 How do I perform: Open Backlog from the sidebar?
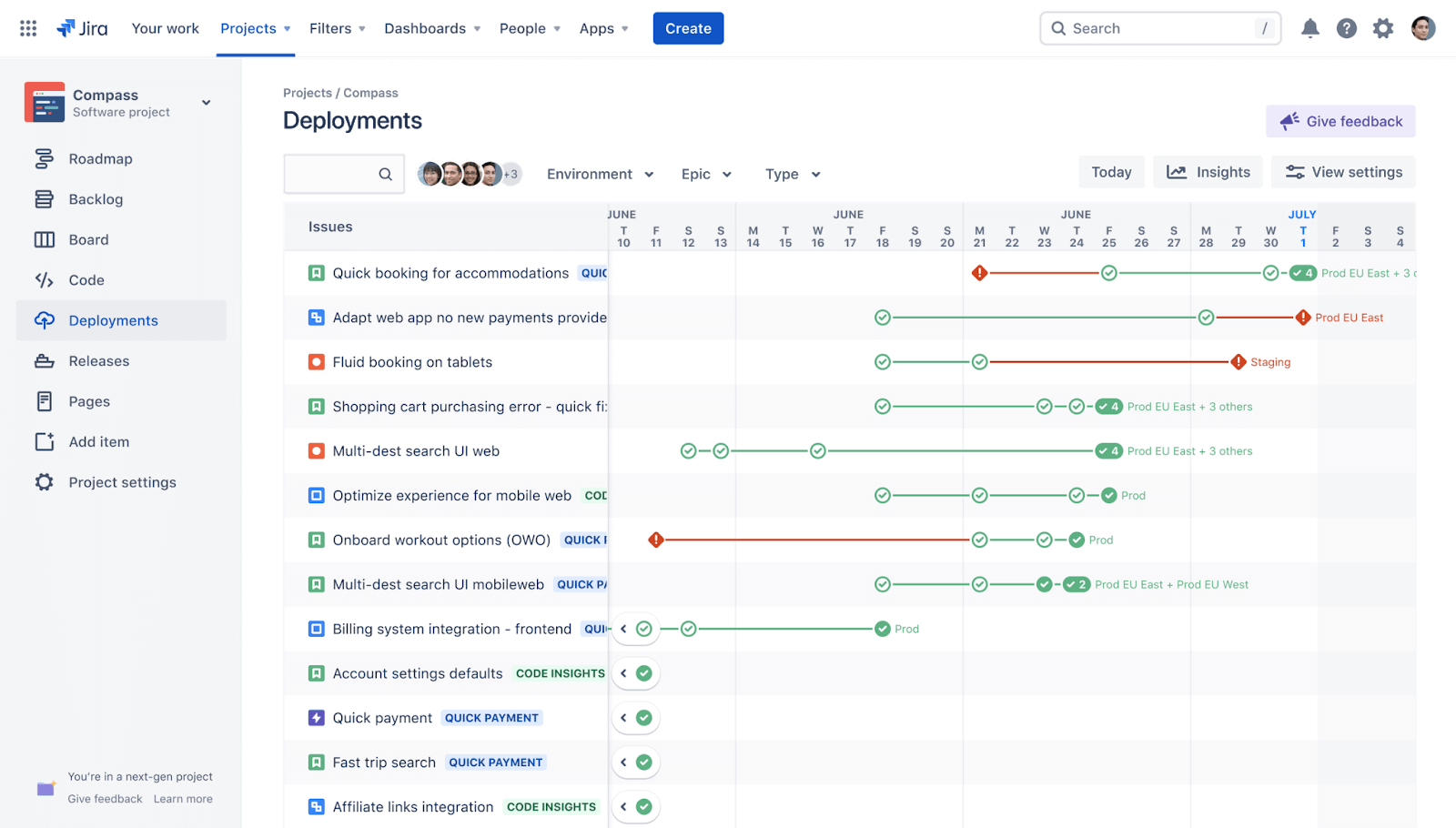pyautogui.click(x=96, y=199)
